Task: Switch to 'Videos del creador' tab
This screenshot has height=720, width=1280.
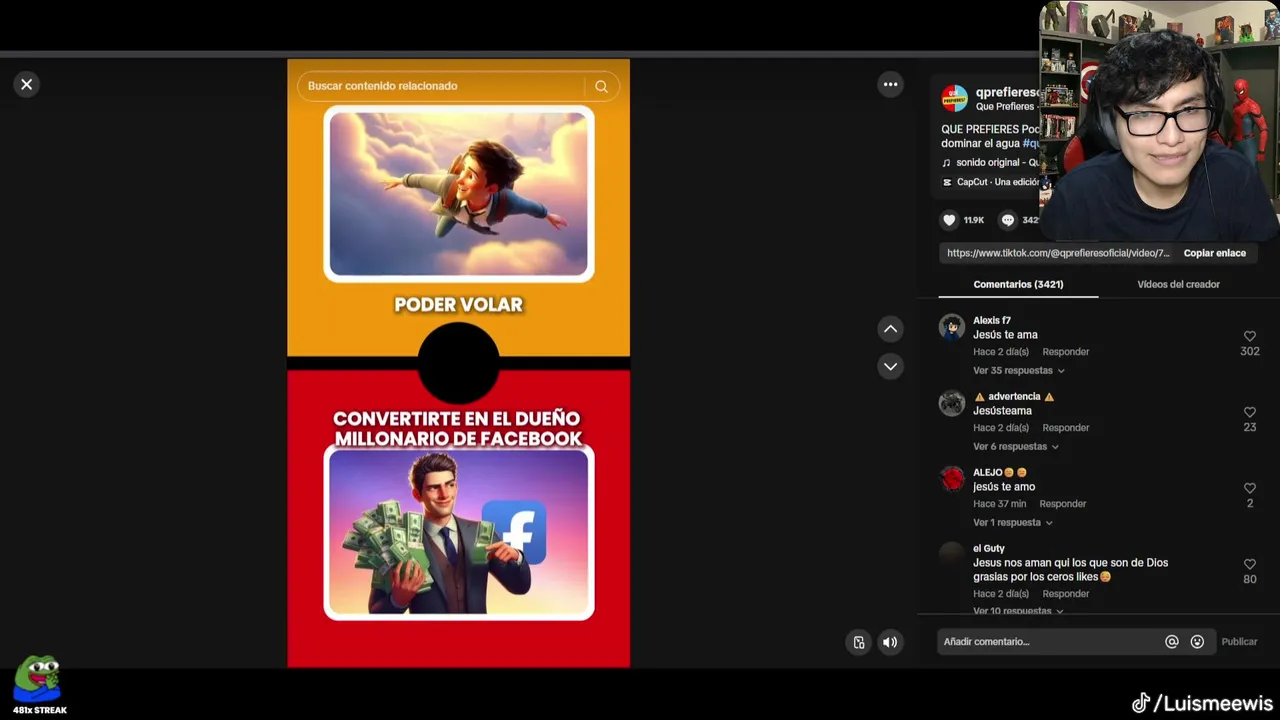Action: coord(1178,284)
